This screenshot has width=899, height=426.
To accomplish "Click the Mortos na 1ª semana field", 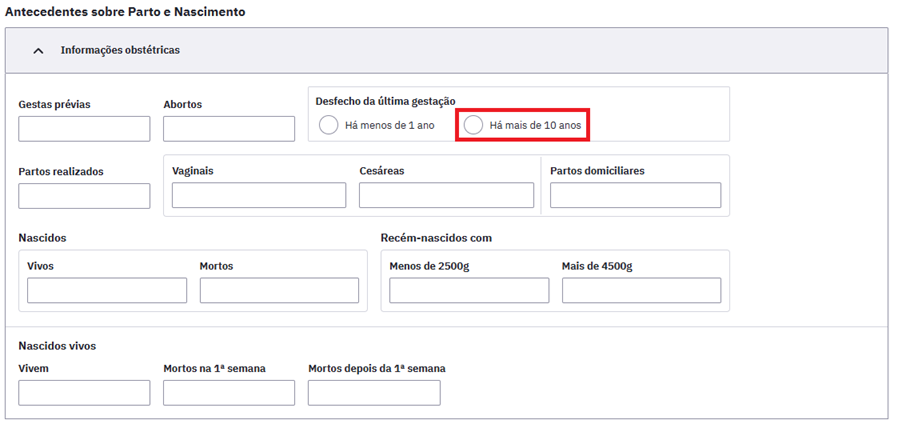I will pos(229,393).
